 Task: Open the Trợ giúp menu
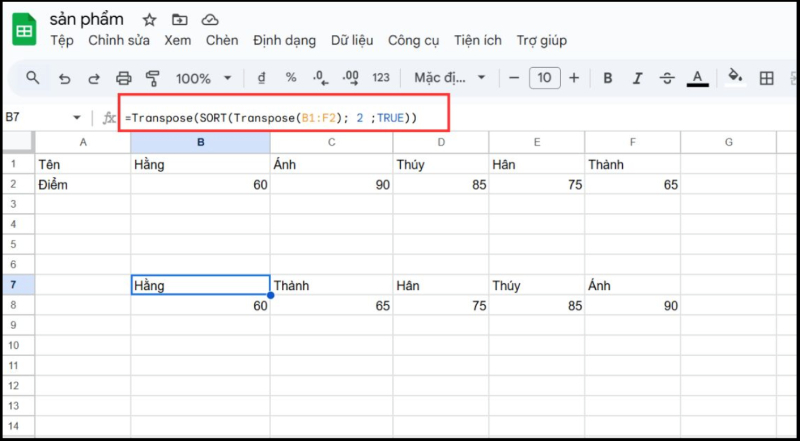click(541, 41)
